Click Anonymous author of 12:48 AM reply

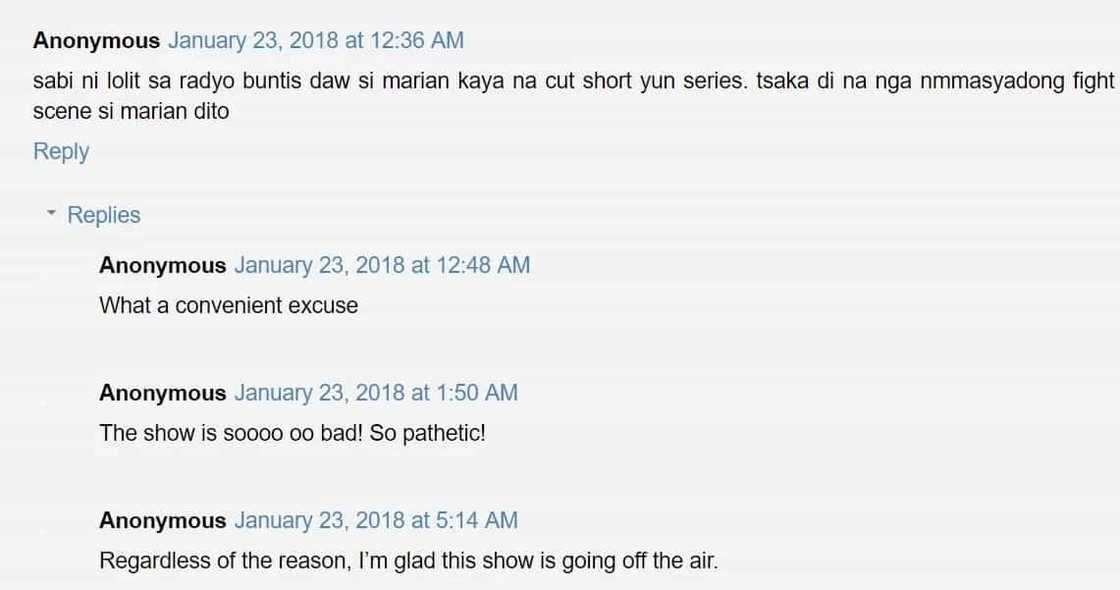[162, 265]
